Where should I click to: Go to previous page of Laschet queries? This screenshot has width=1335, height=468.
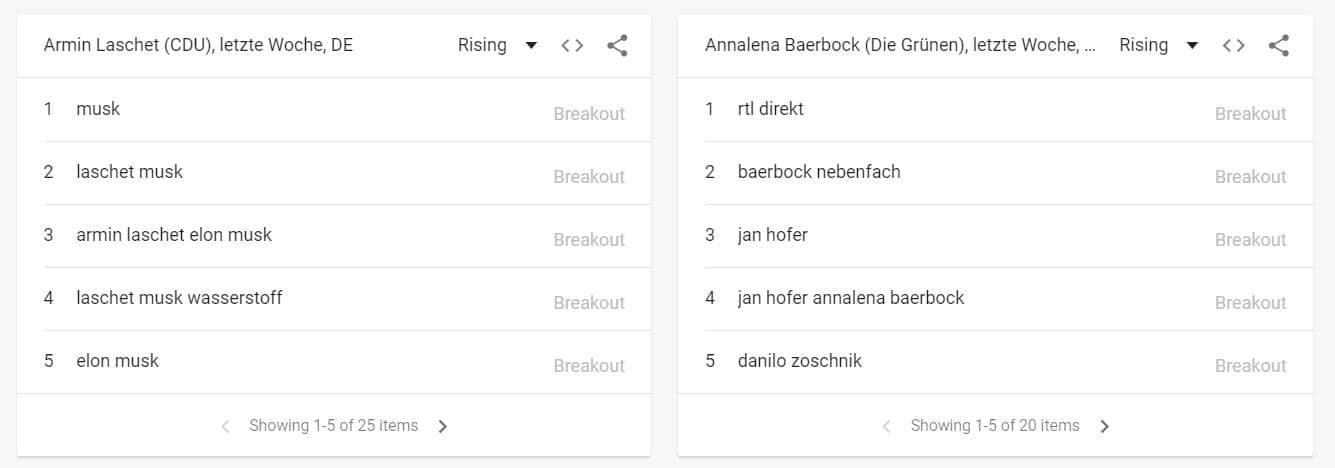pos(225,426)
